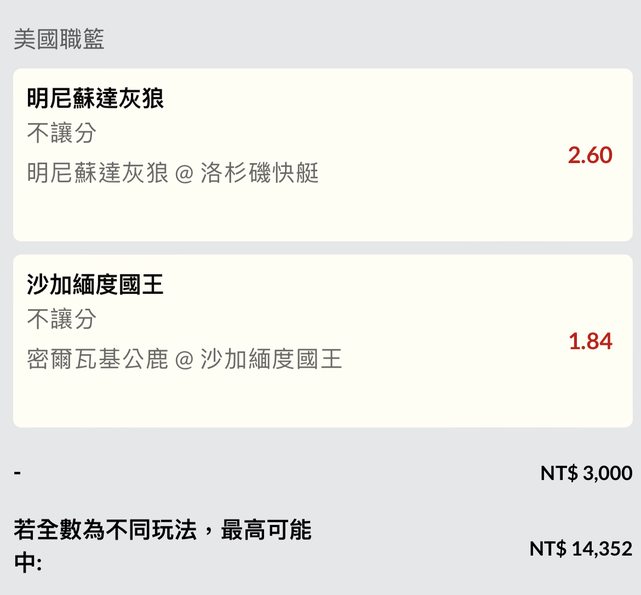The width and height of the screenshot is (641, 595).
Task: Click the 2.60 odds value
Action: click(x=589, y=155)
